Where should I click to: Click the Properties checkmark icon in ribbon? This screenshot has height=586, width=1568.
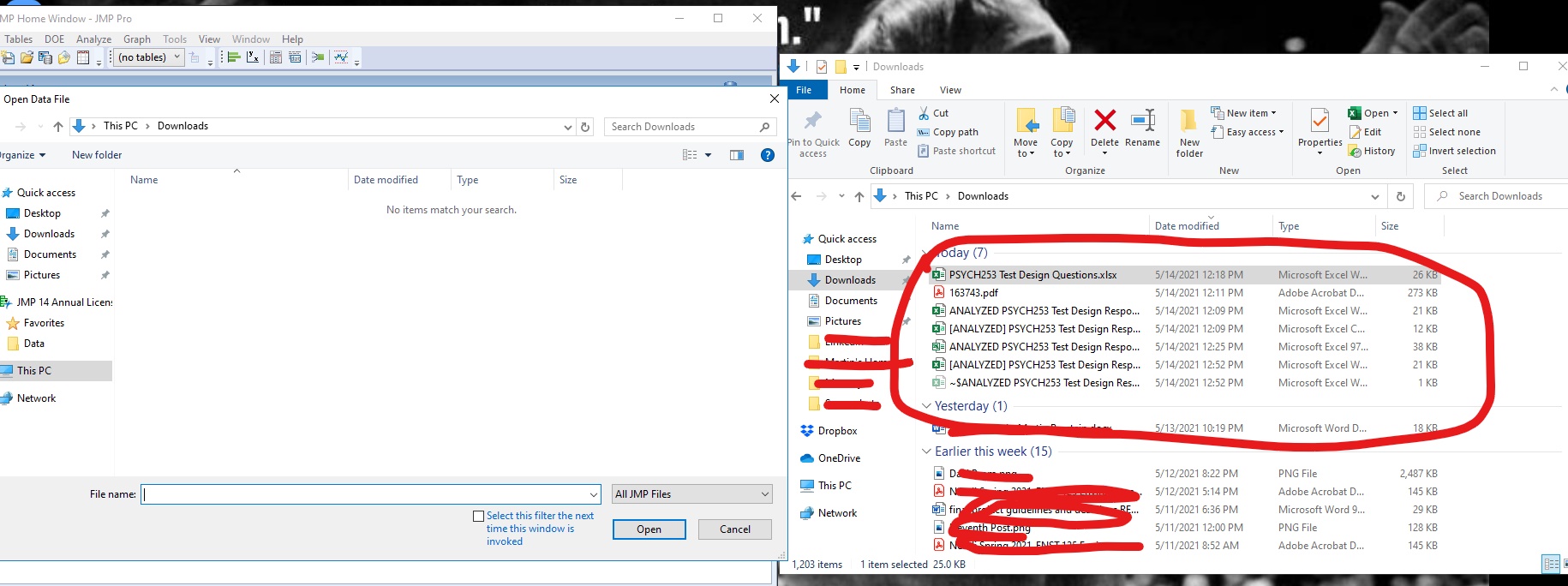[x=1320, y=120]
